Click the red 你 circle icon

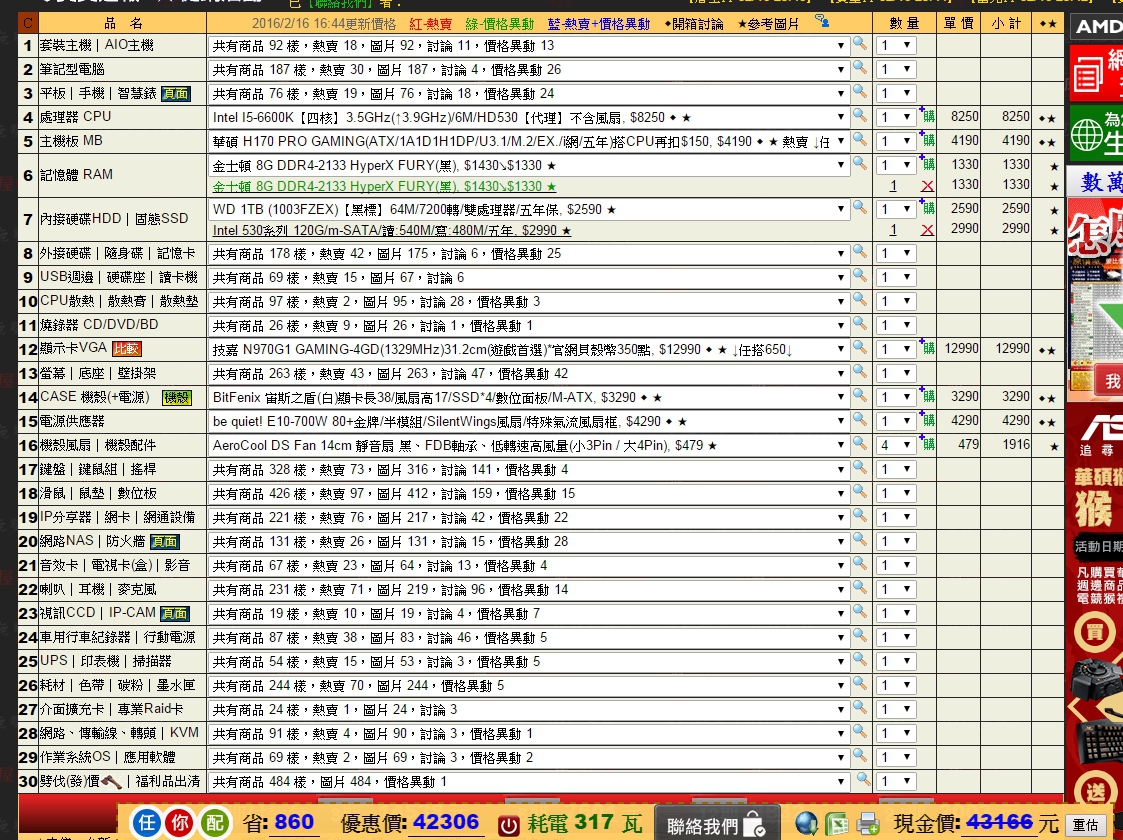click(x=180, y=823)
